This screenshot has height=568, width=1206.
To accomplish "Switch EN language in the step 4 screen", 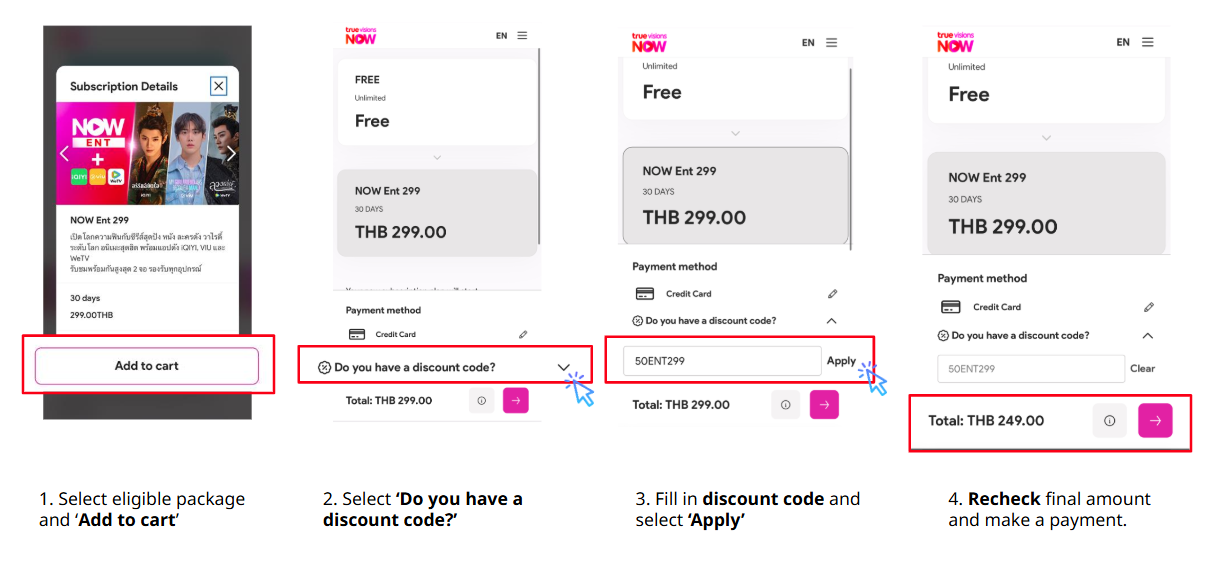I will [1123, 42].
